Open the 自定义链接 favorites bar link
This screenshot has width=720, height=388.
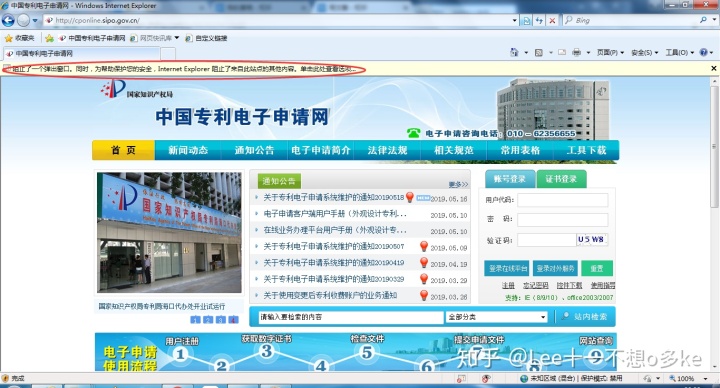pos(206,38)
